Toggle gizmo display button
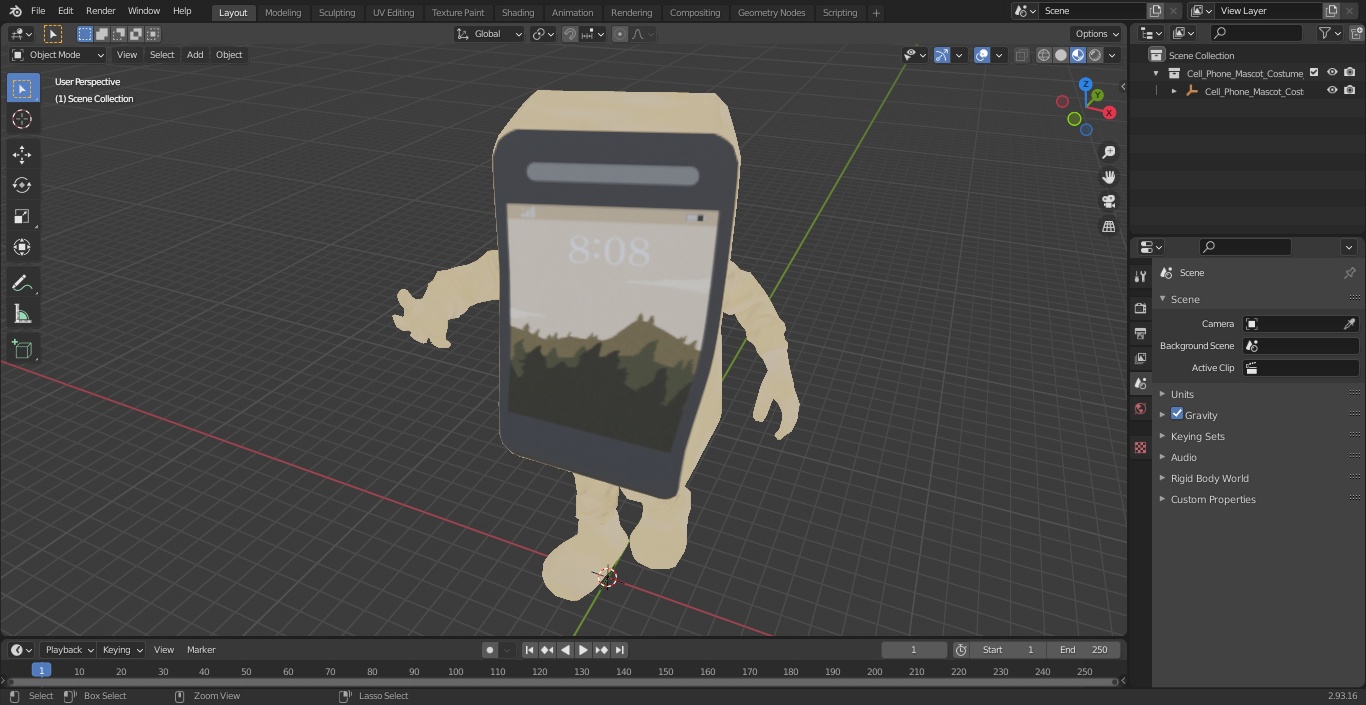Viewport: 1366px width, 705px height. click(x=942, y=55)
